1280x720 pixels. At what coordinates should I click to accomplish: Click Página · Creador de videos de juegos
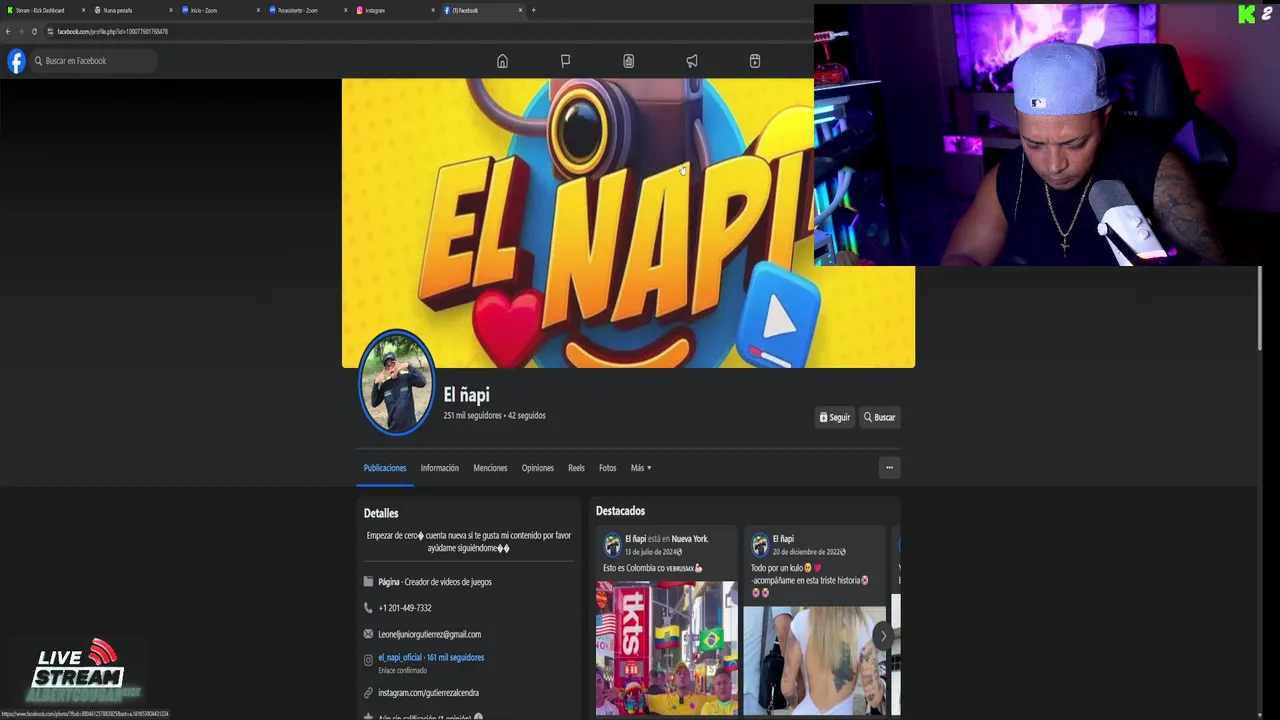click(x=435, y=582)
